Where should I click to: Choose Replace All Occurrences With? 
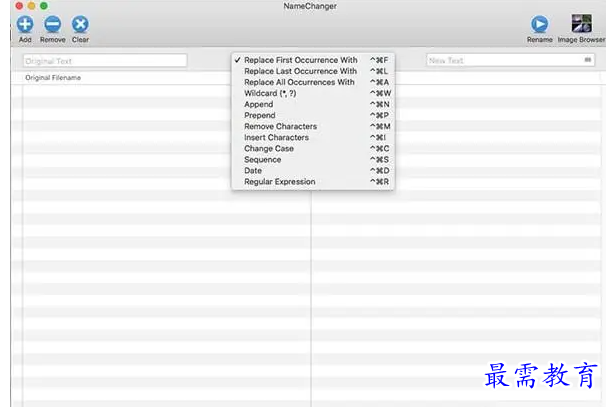[313, 82]
